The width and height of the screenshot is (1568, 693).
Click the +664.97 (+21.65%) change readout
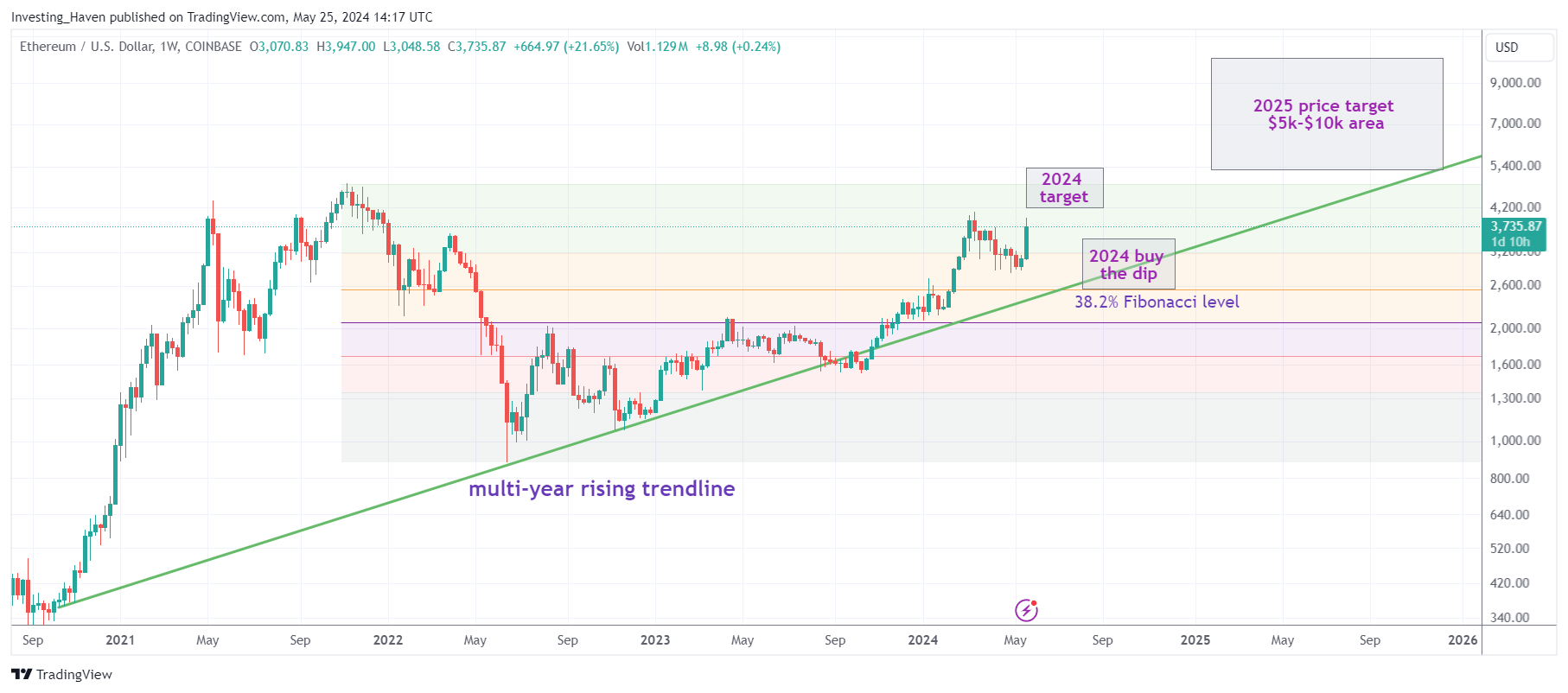pos(566,47)
